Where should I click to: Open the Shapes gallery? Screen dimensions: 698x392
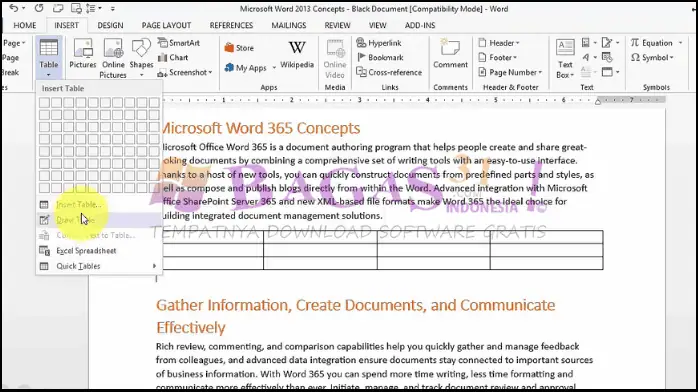141,57
